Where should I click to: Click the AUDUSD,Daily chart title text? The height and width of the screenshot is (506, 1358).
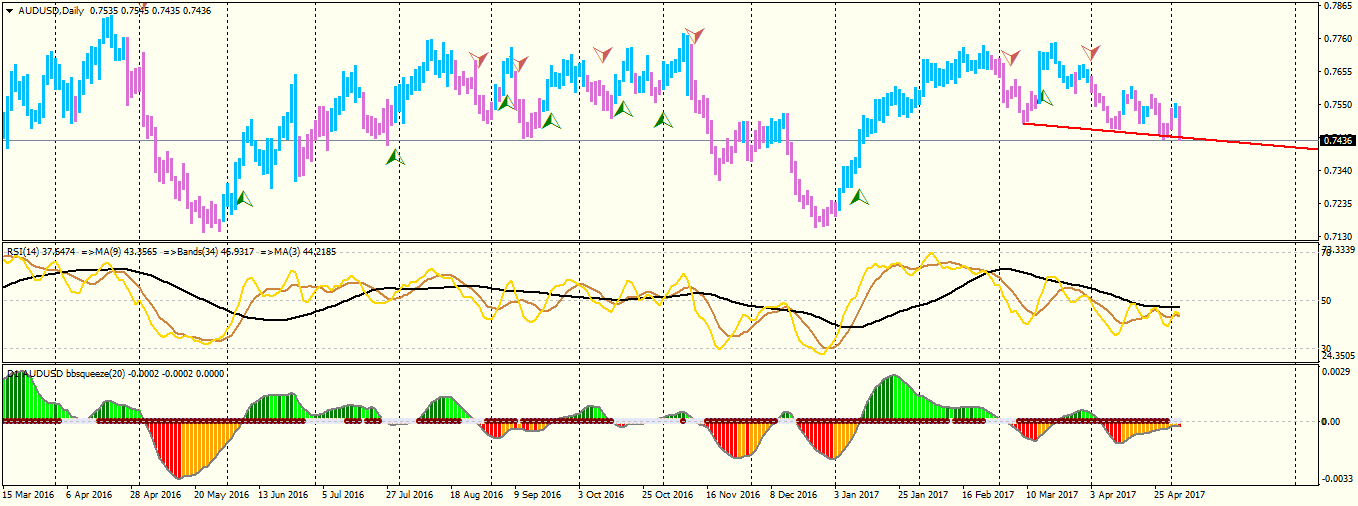(x=51, y=10)
